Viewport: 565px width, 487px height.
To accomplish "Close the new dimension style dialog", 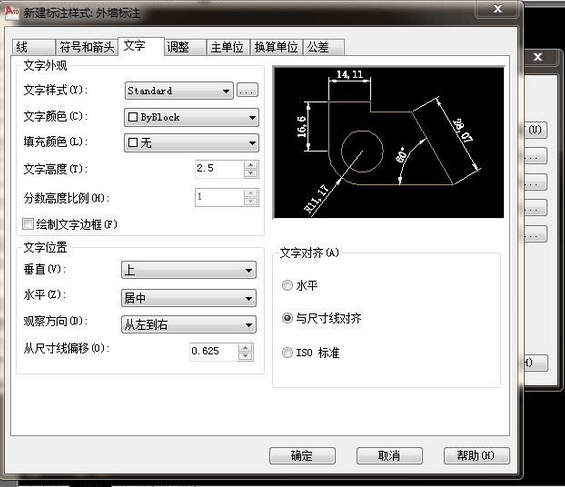I will click(498, 9).
